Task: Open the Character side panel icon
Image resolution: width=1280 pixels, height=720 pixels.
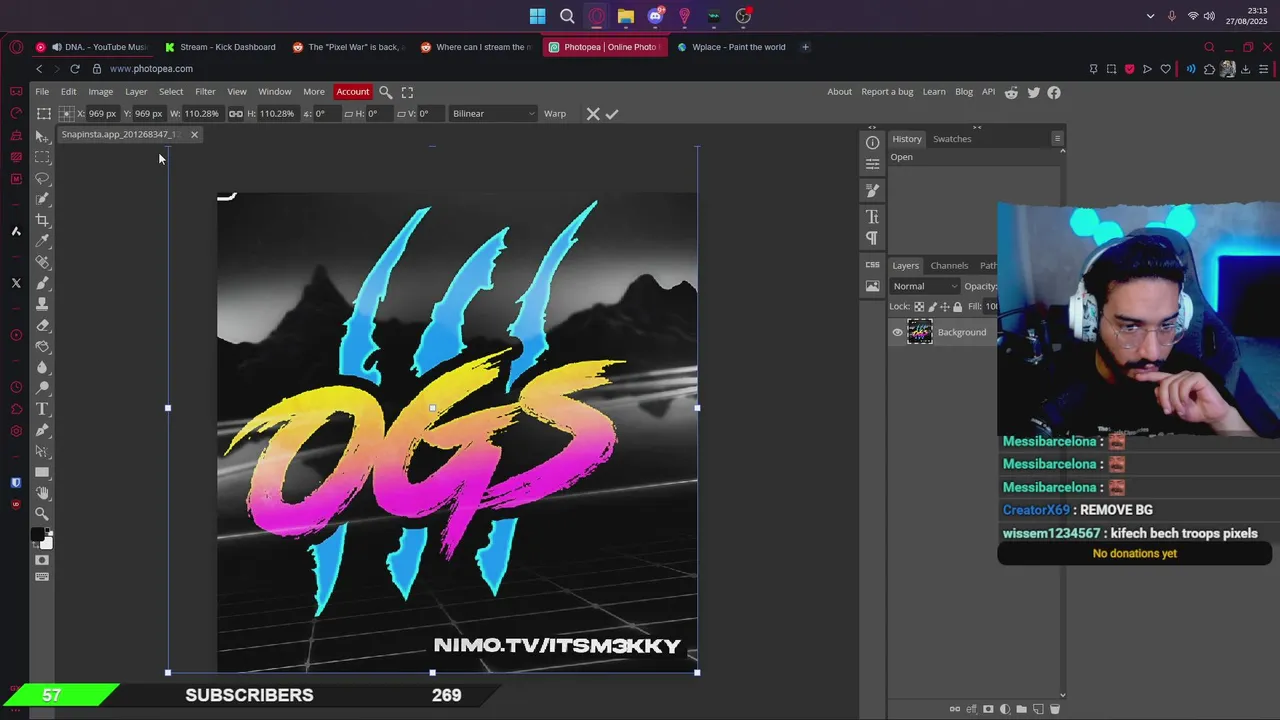Action: (872, 216)
